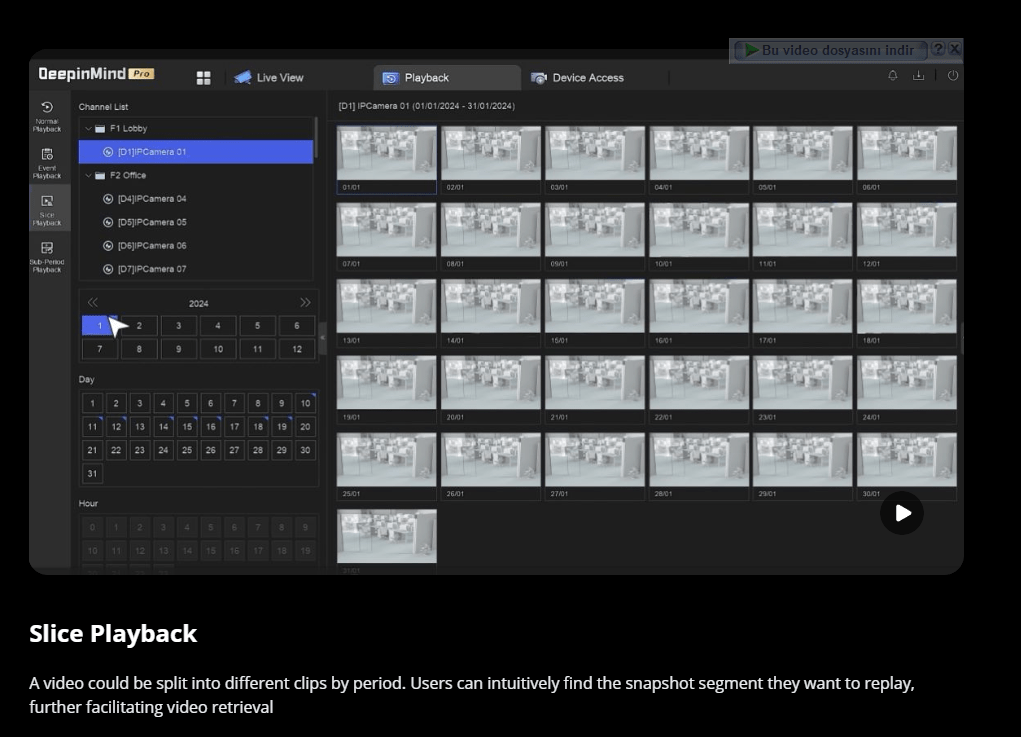
Task: Select Event Playback sidebar icon
Action: [47, 162]
